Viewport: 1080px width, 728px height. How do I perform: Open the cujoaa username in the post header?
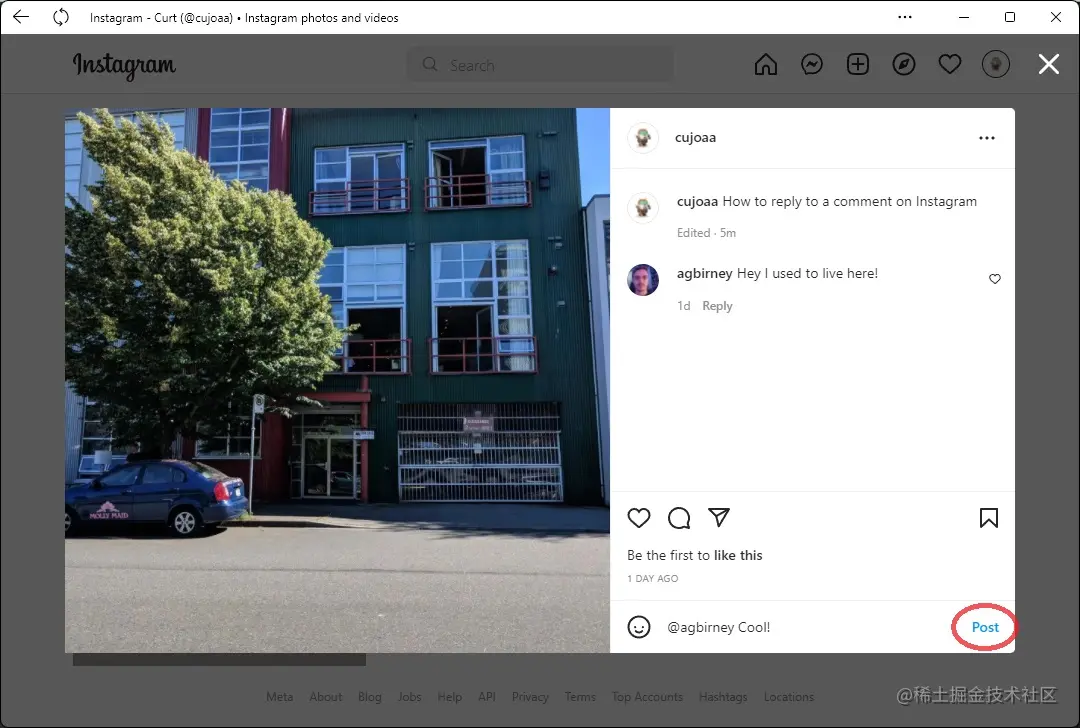coord(696,137)
